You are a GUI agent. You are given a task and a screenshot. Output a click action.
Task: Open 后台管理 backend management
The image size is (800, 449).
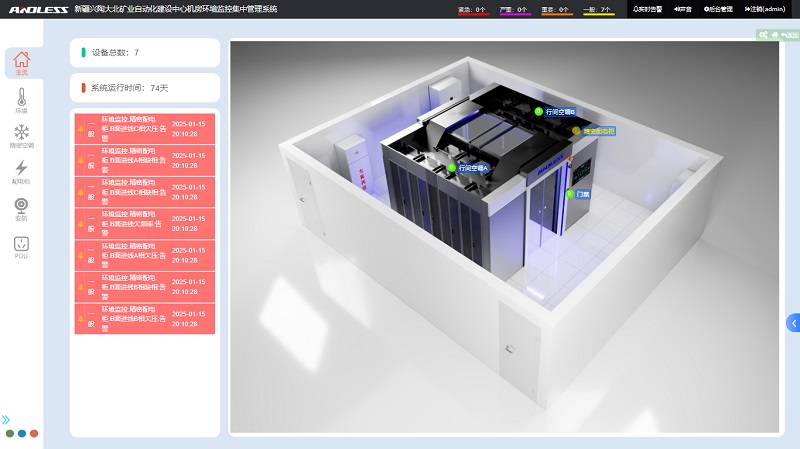[x=718, y=8]
